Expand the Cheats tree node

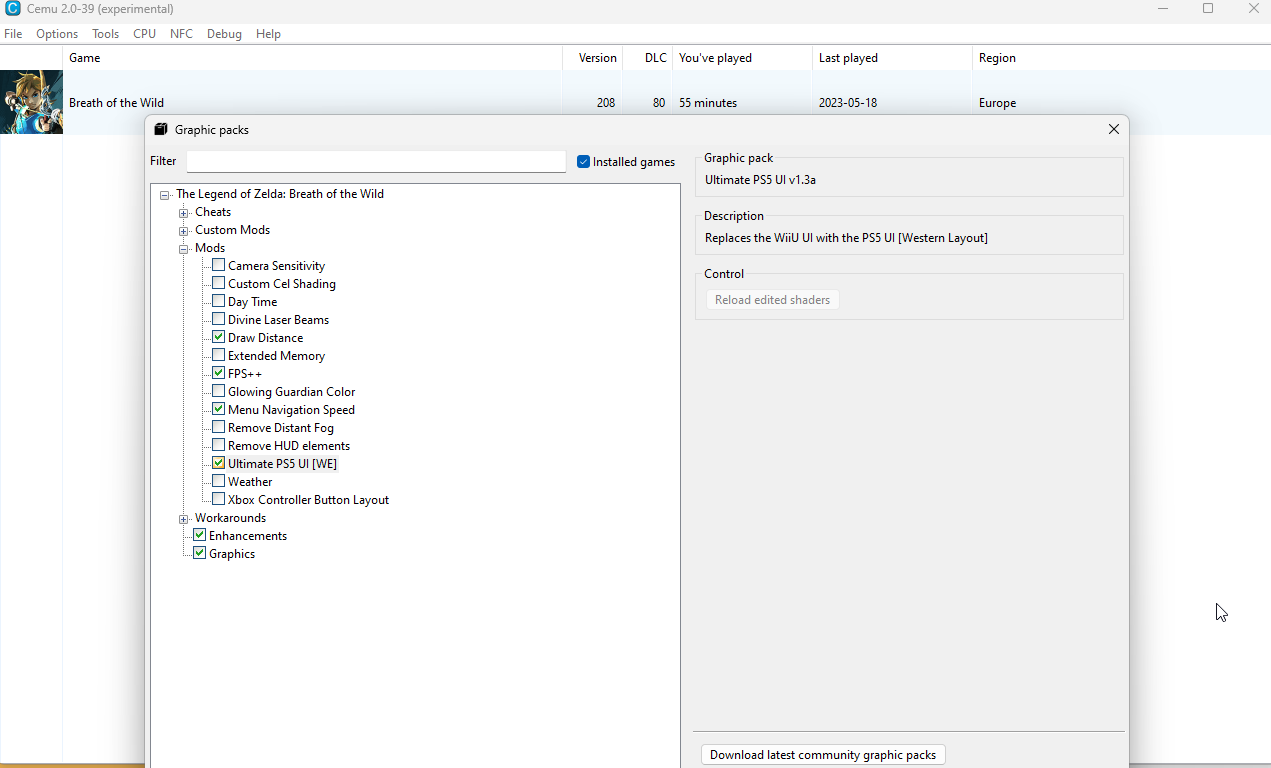(184, 213)
